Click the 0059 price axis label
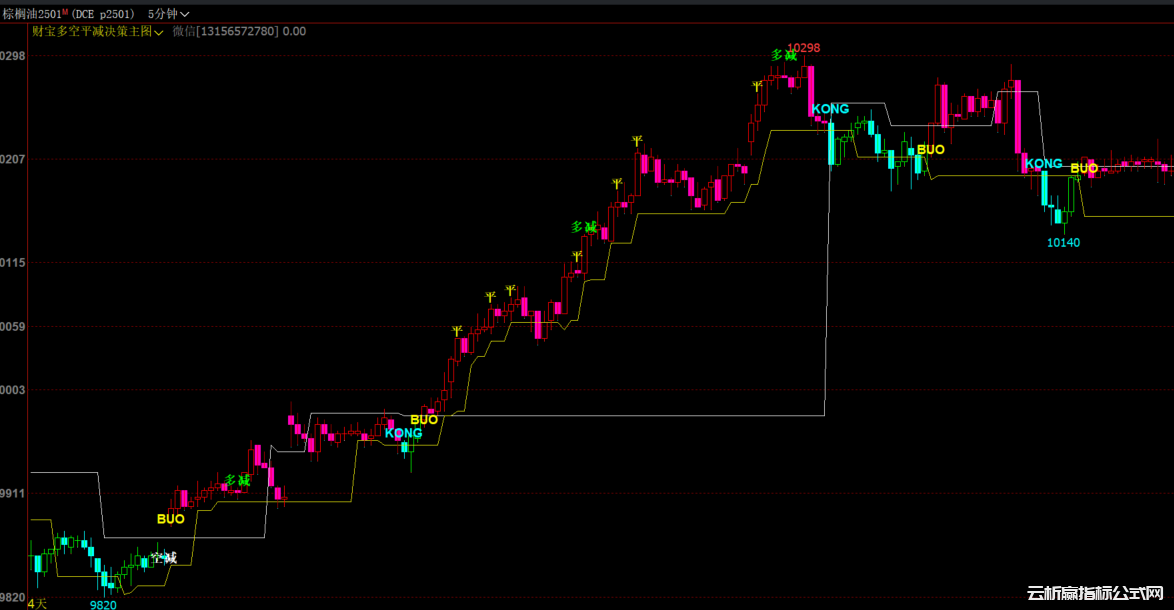 [13, 326]
